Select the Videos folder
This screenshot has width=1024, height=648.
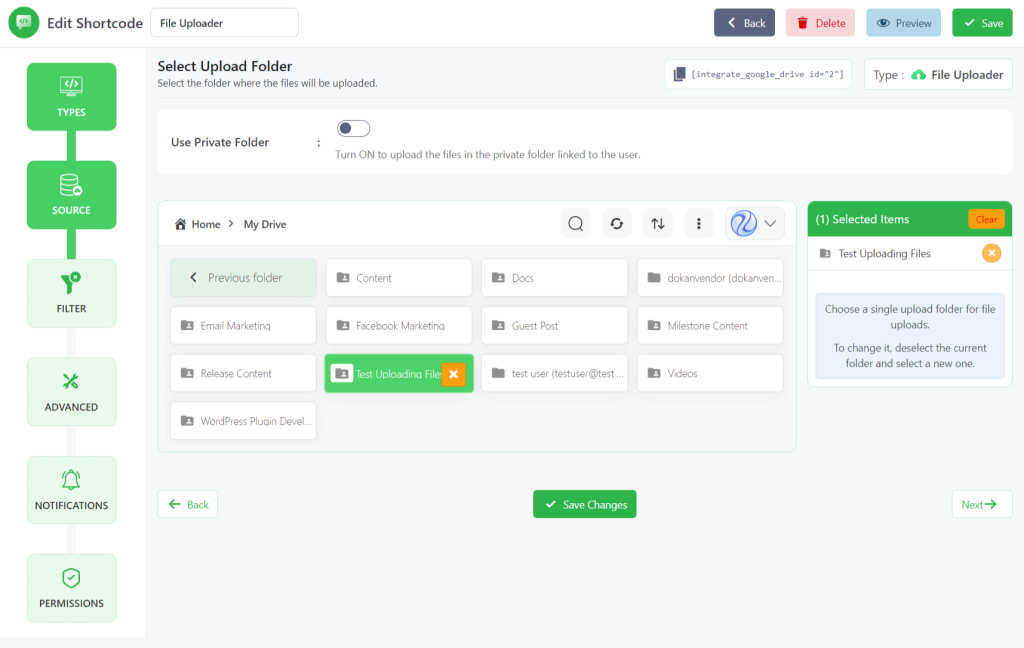(710, 373)
